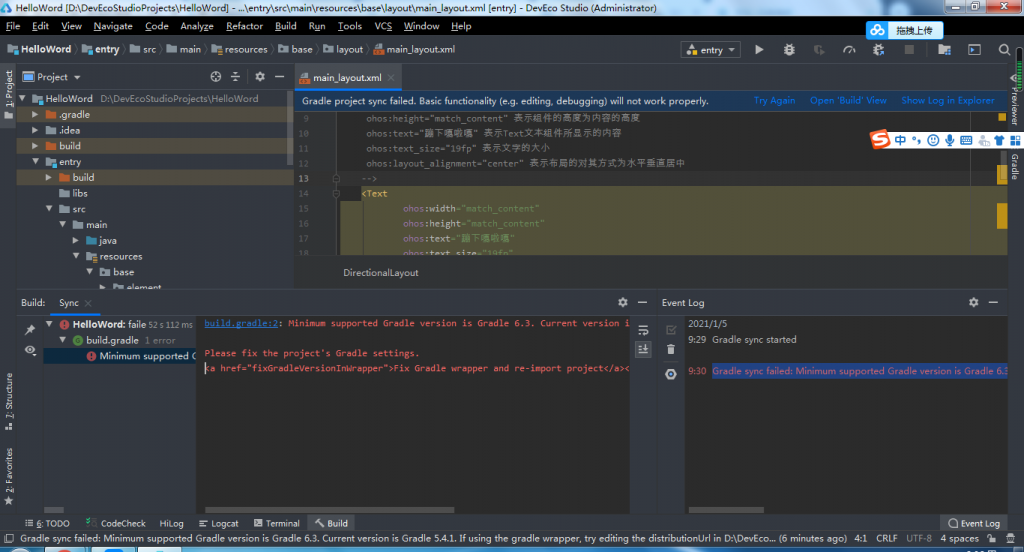
Task: Pin the Build tab
Action: click(x=30, y=330)
